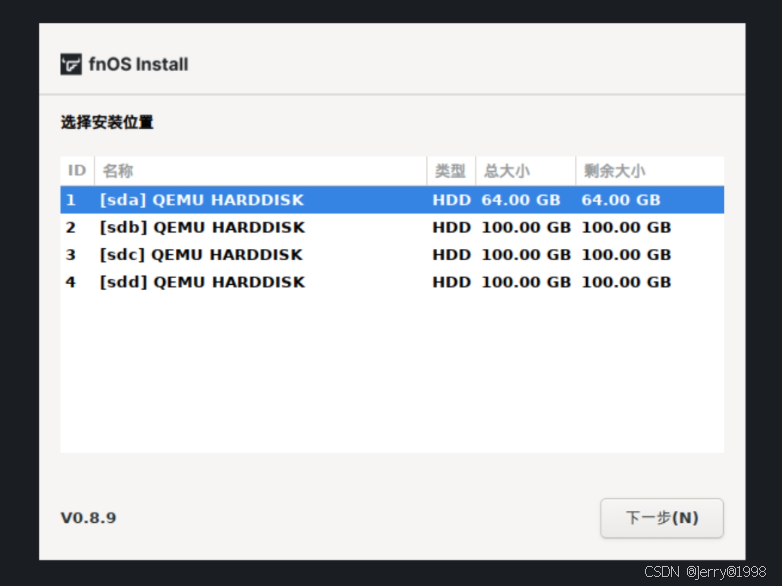782x586 pixels.
Task: Click ID number 3 cell
Action: pos(71,255)
